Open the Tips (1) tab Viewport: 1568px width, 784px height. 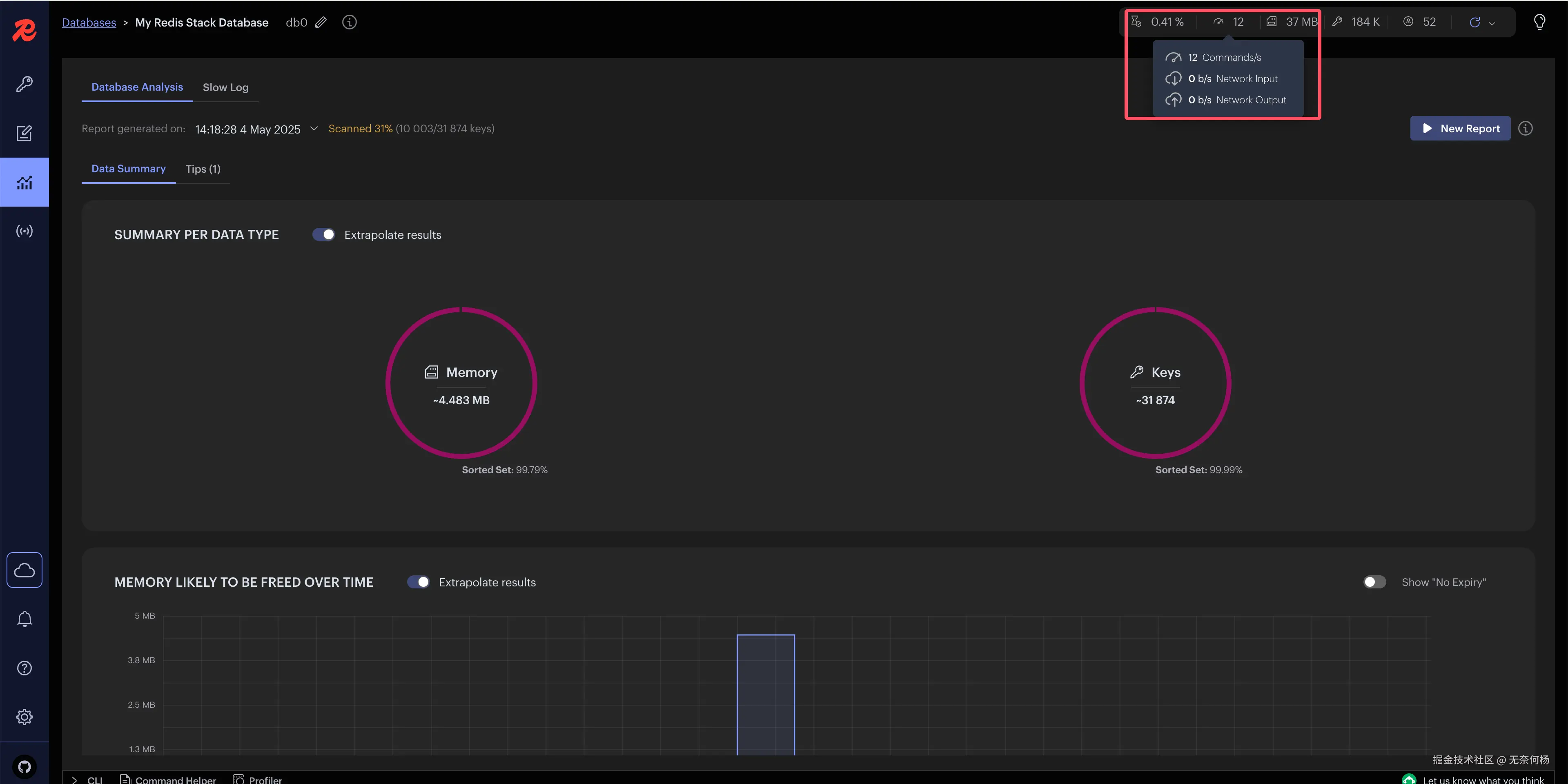[203, 169]
